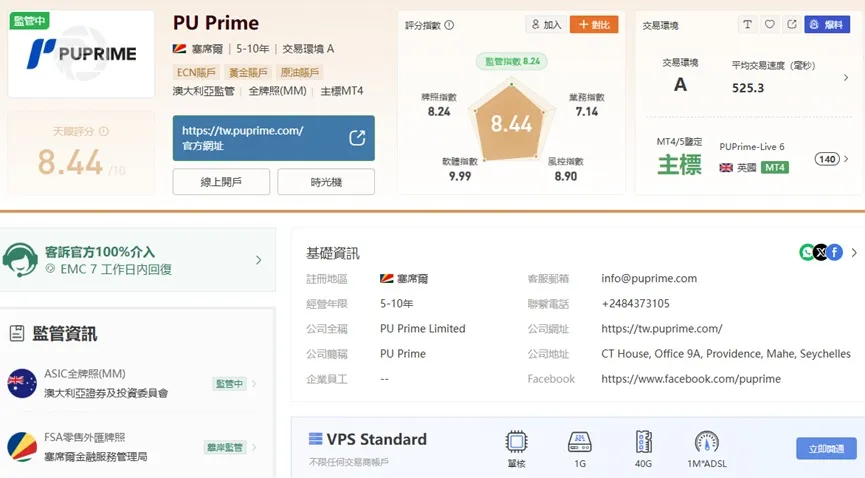Expand the PUPrime-Live 6 server chevron
865x478 pixels.
click(x=846, y=159)
